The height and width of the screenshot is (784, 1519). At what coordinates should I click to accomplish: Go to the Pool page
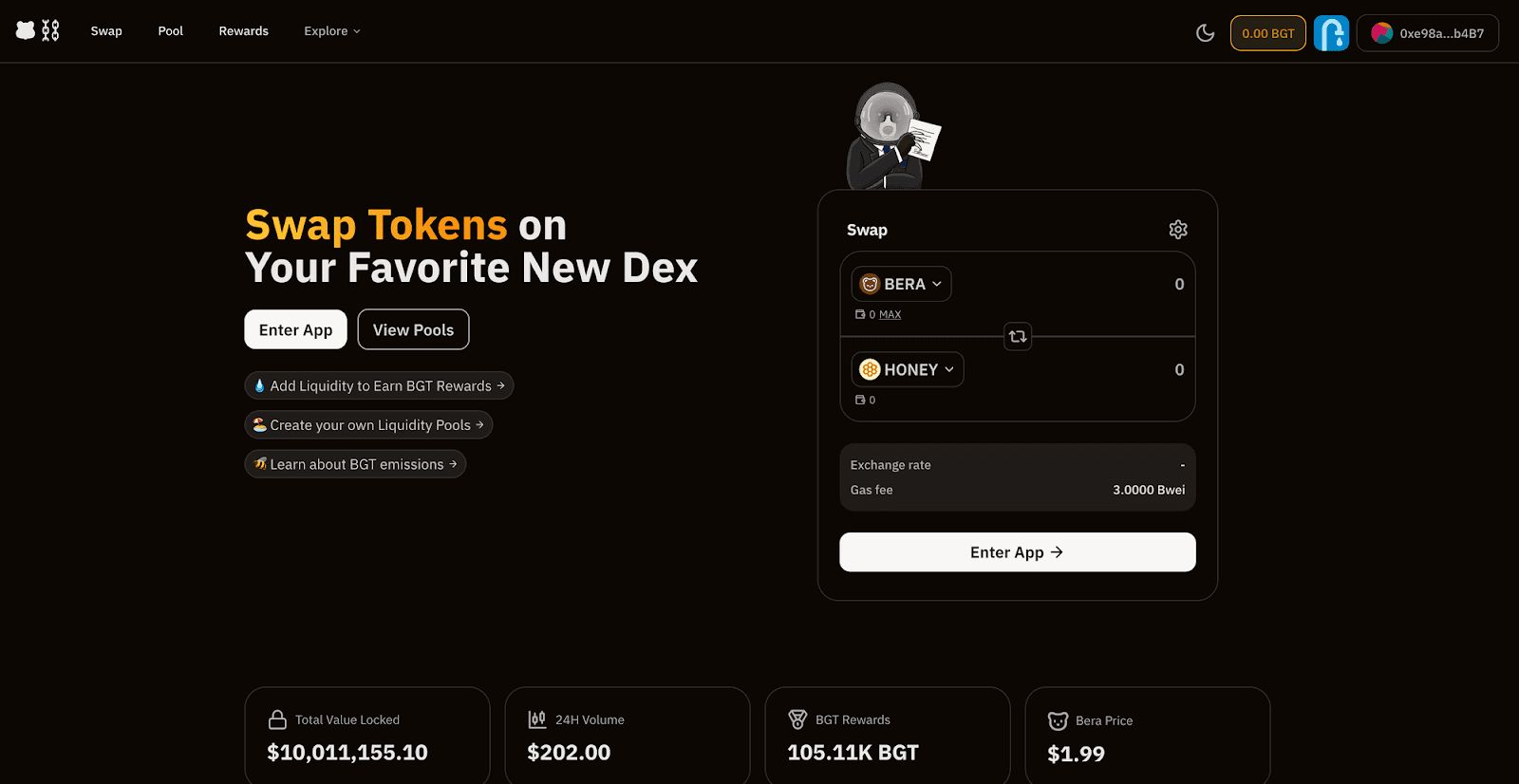point(171,31)
